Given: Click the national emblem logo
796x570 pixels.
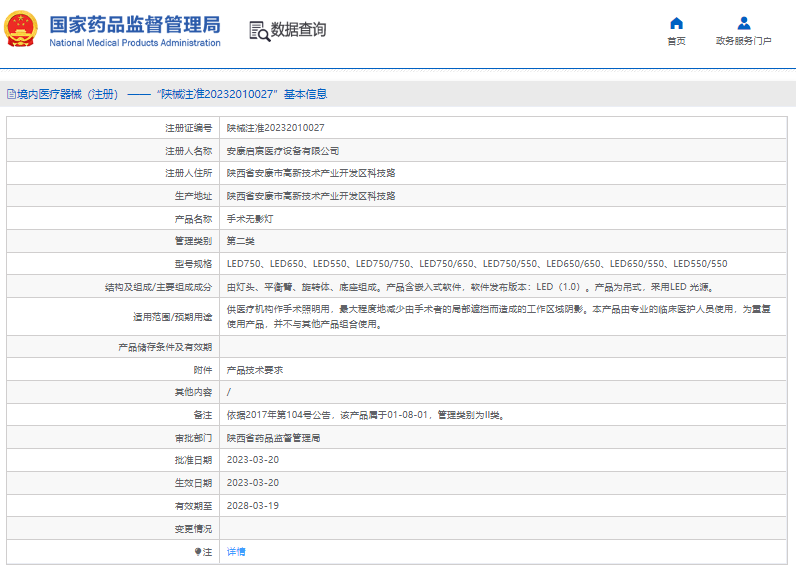Looking at the screenshot, I should tap(21, 29).
